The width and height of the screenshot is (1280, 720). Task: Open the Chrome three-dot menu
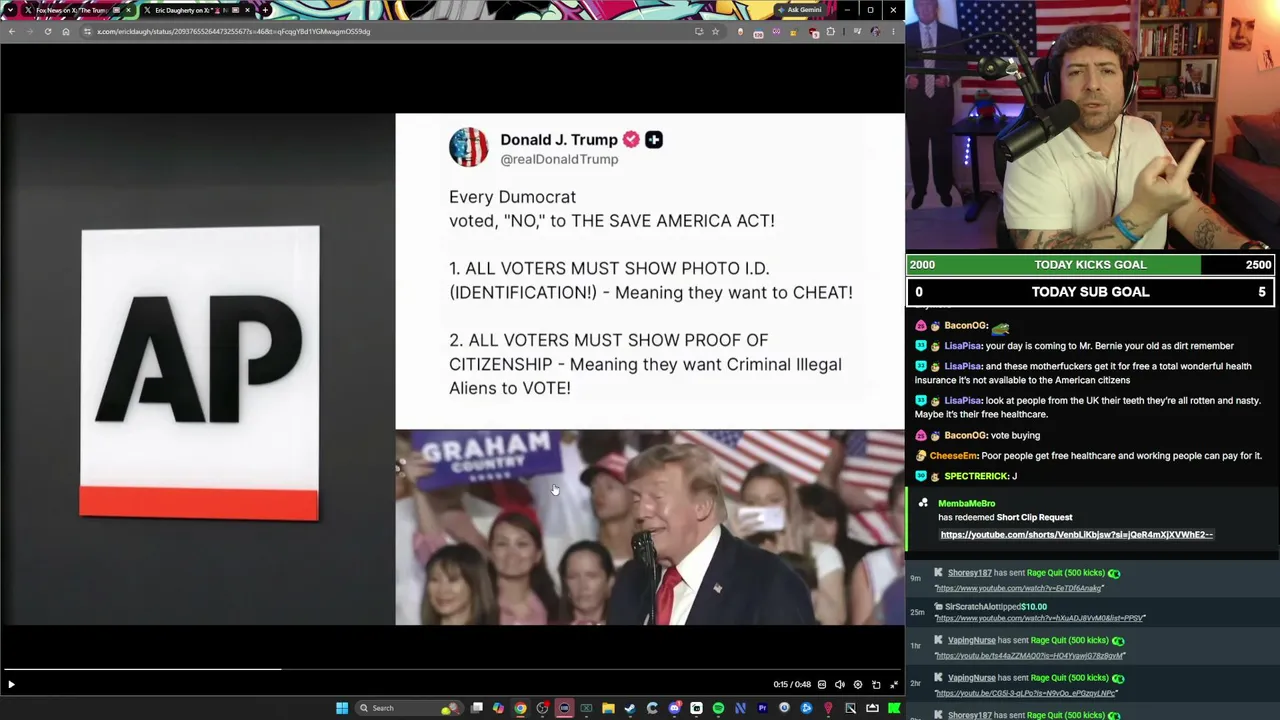pos(893,31)
